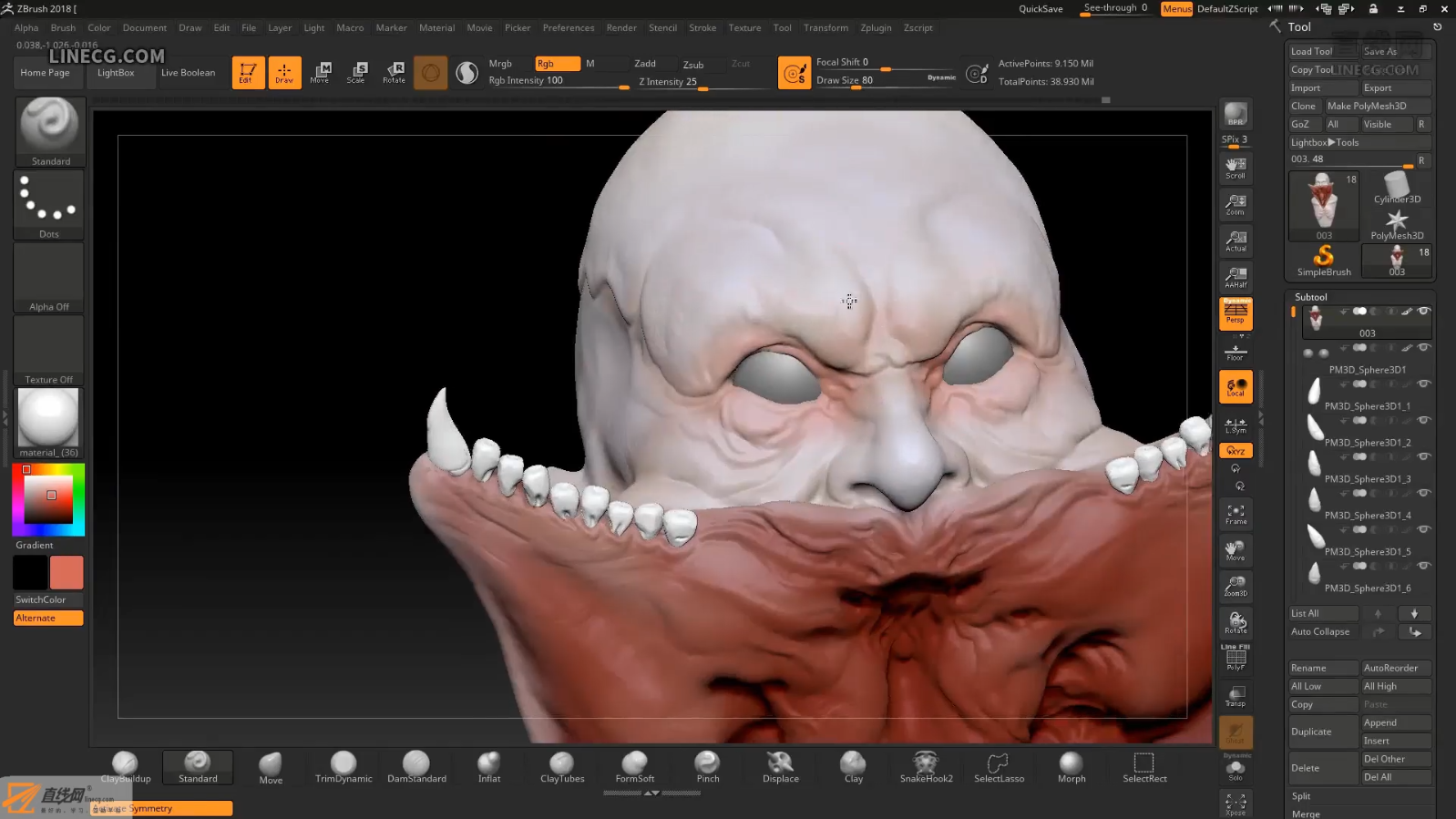The height and width of the screenshot is (819, 1456).
Task: Select the Pinch brush
Action: coord(708,767)
